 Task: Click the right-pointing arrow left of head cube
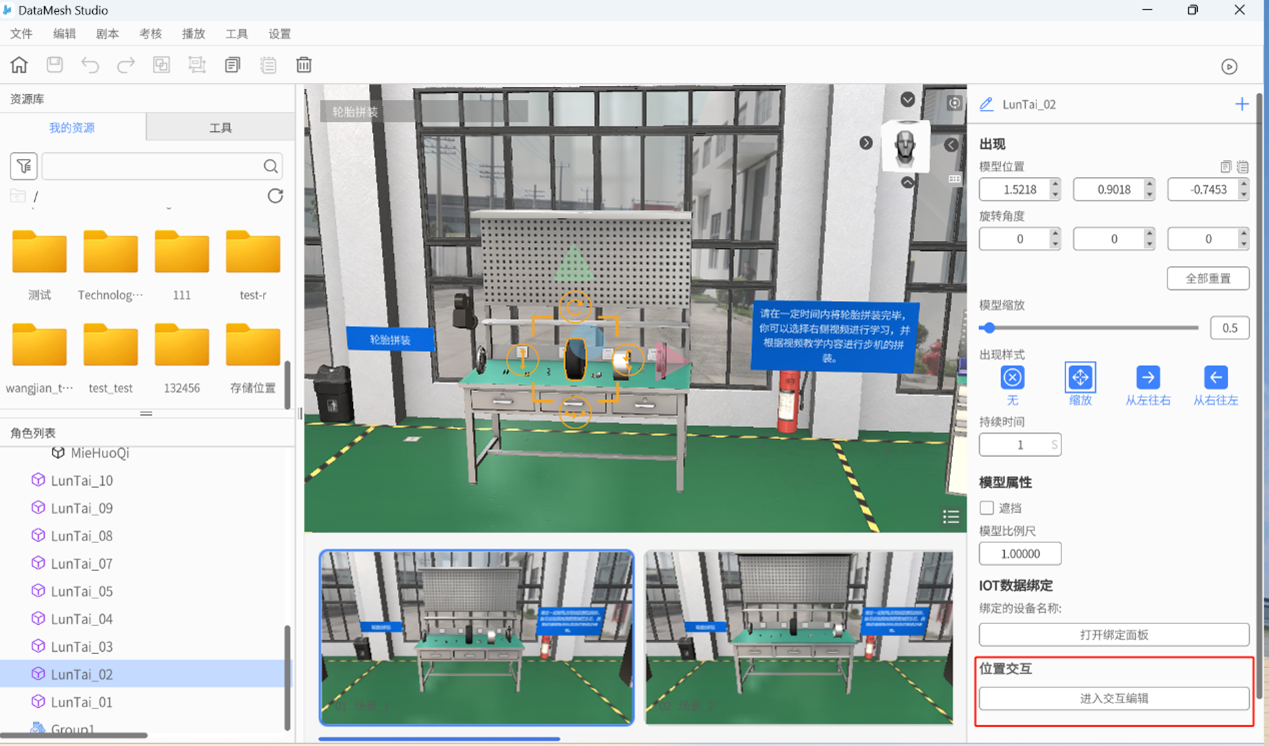(866, 143)
